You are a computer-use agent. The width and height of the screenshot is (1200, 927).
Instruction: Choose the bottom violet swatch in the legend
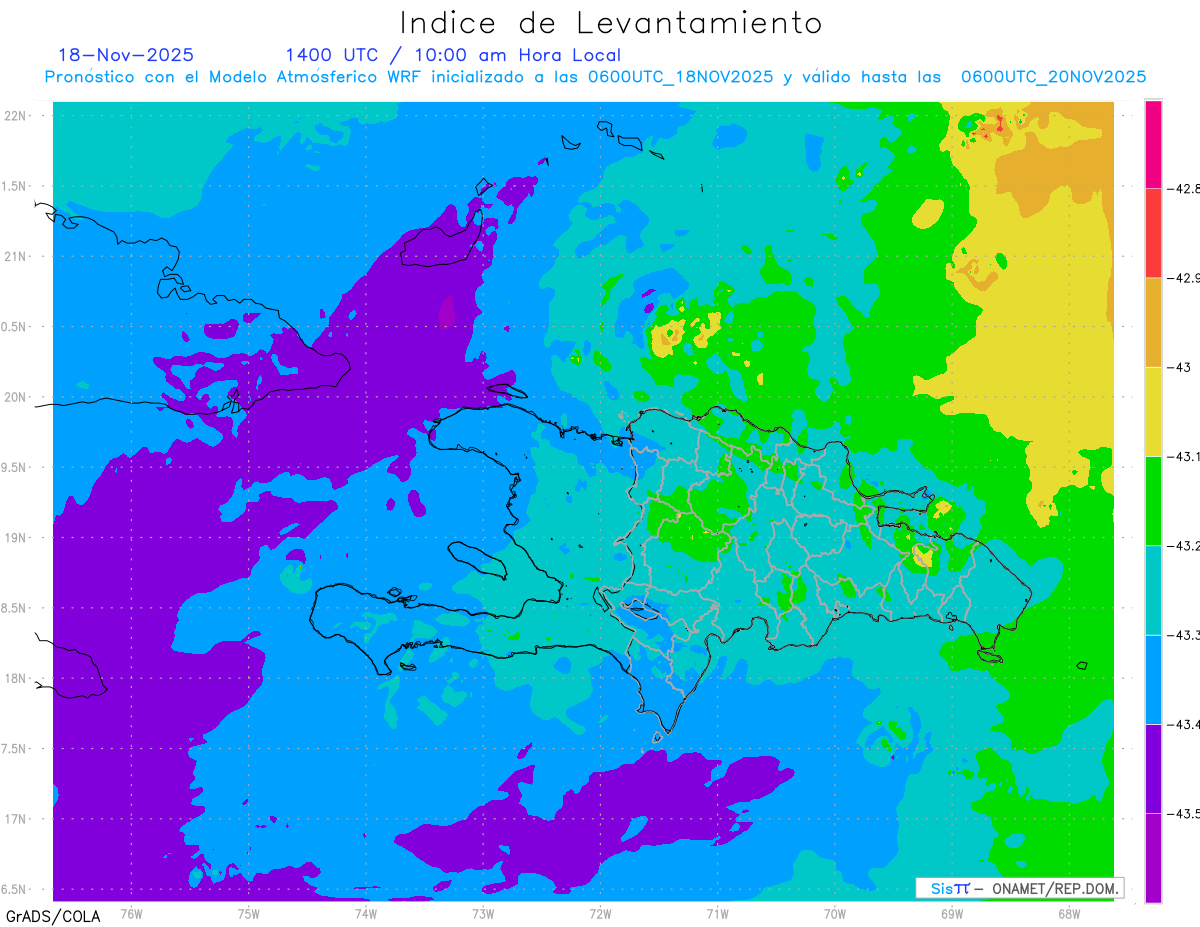click(x=1153, y=857)
